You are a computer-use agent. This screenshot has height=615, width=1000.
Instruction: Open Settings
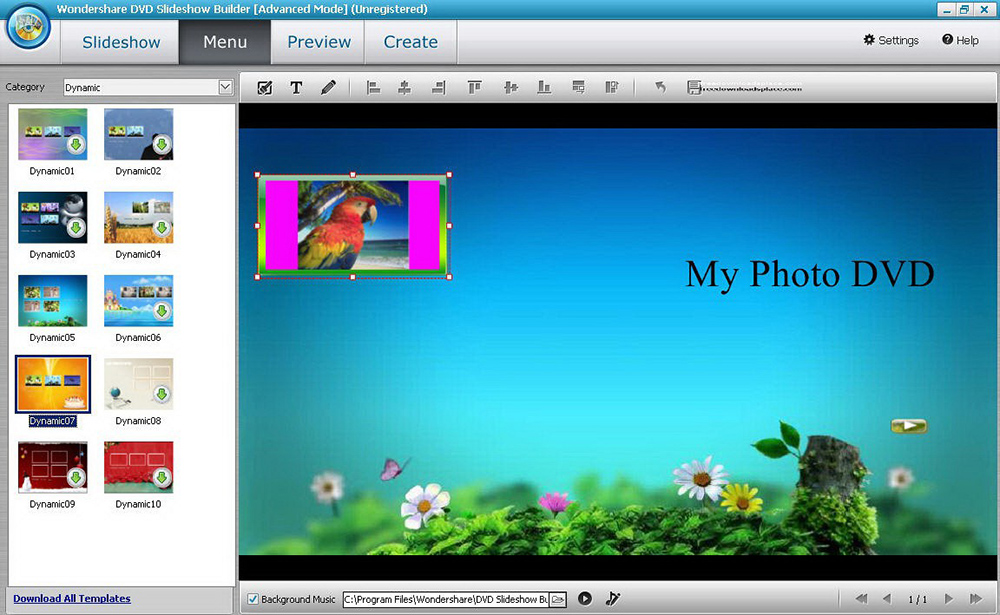click(890, 40)
